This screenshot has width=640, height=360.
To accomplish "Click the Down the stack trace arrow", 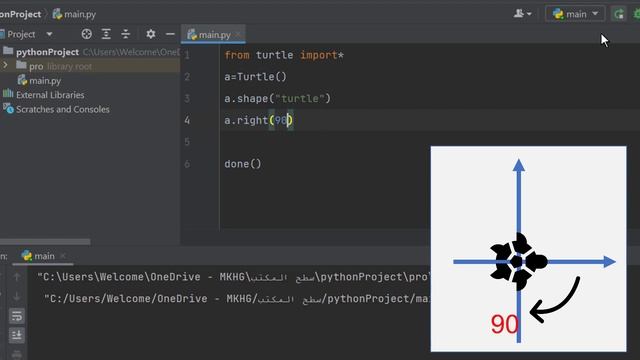I will (x=17, y=296).
